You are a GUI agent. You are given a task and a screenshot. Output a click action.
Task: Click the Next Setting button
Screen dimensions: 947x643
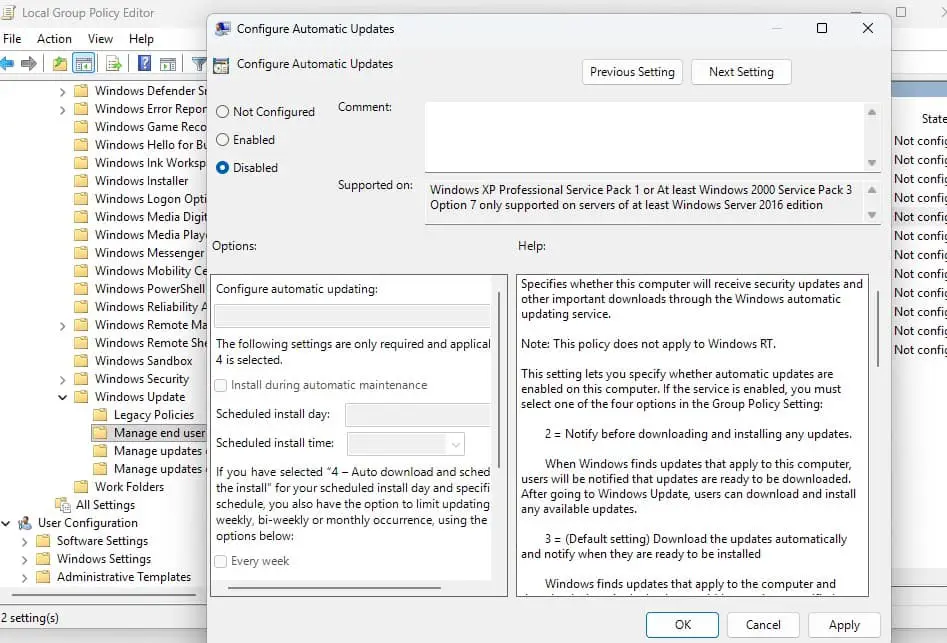(x=740, y=72)
